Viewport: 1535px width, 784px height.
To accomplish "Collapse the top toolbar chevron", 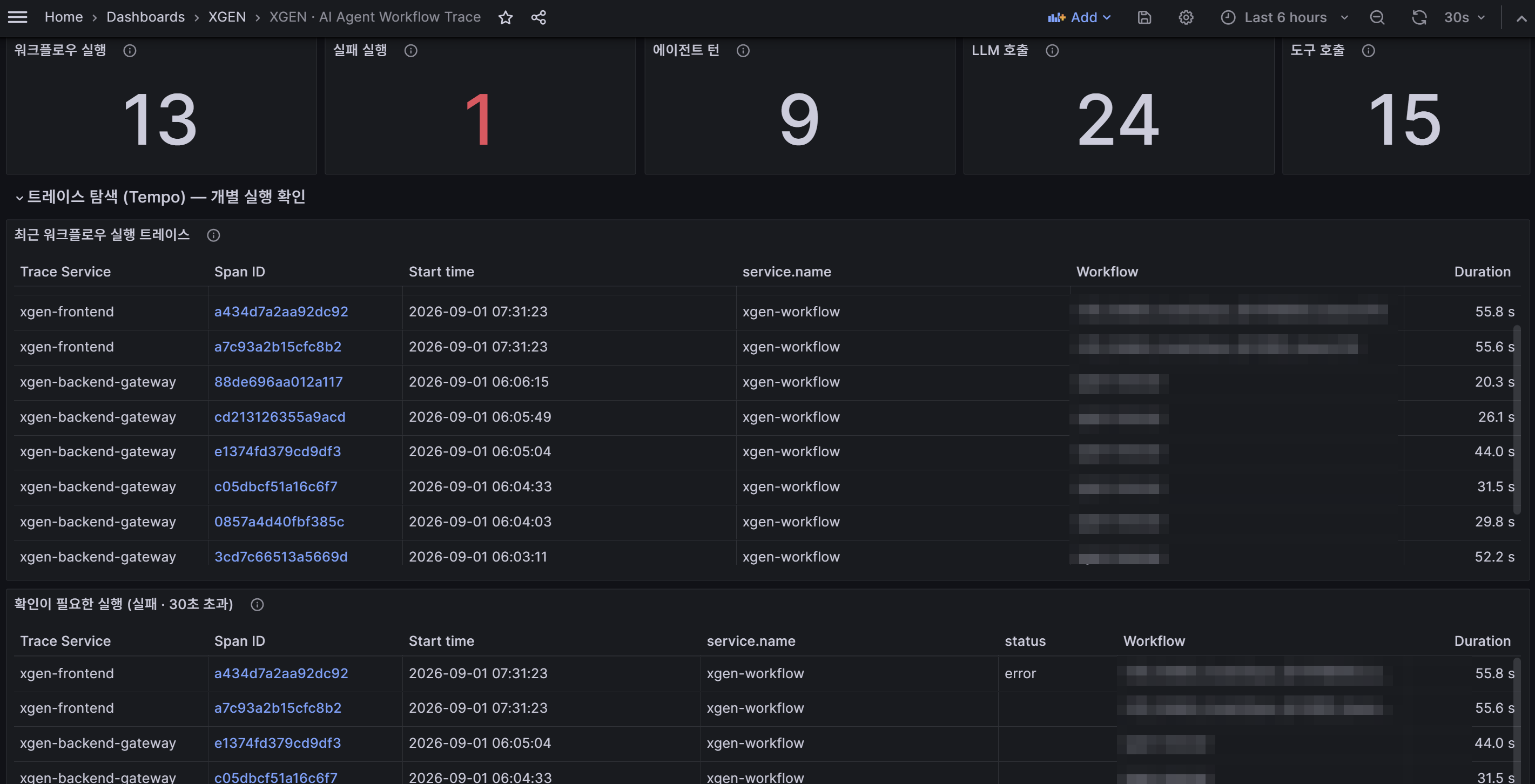I will point(1521,18).
